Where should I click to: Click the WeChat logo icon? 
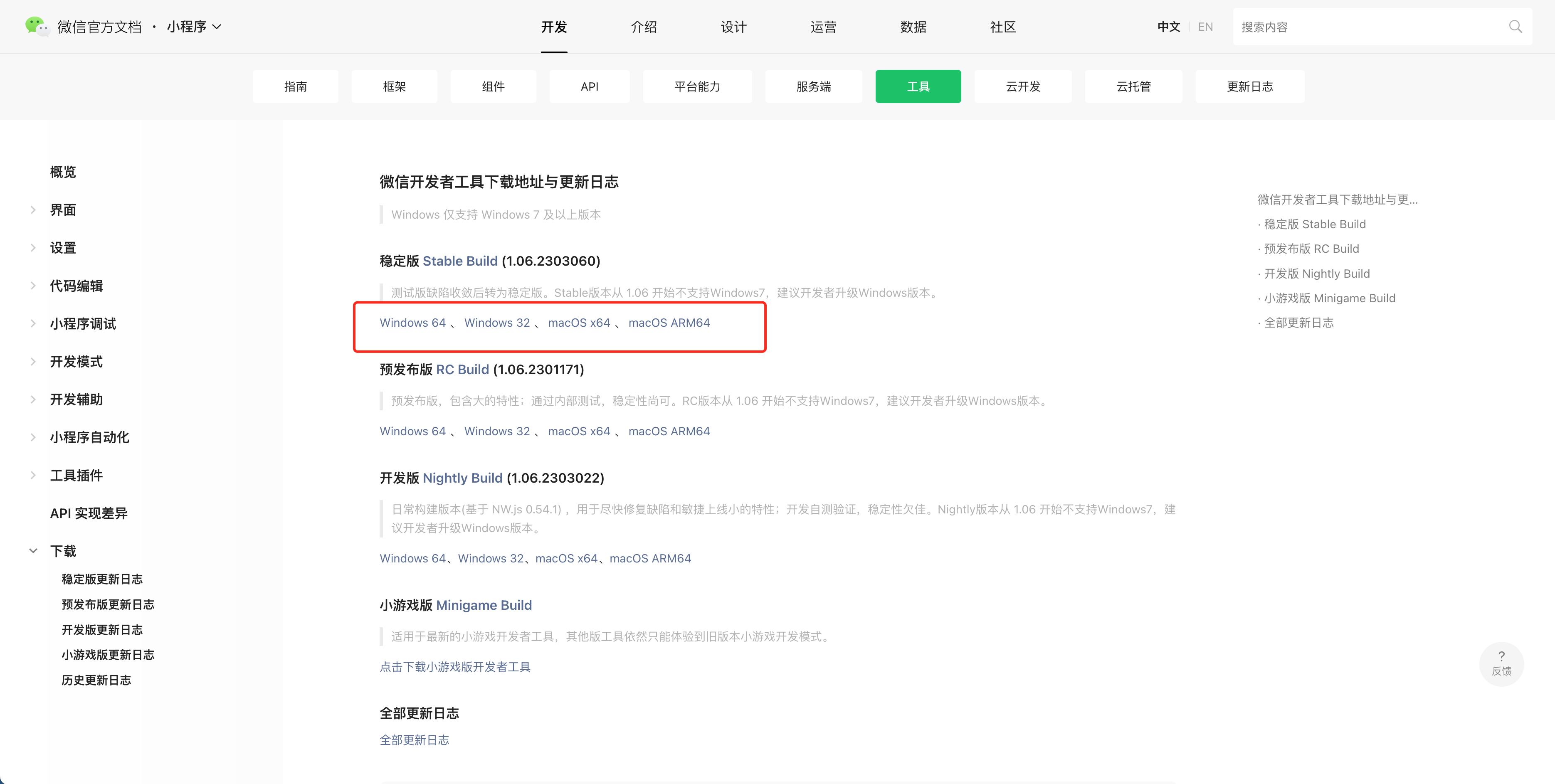37,27
